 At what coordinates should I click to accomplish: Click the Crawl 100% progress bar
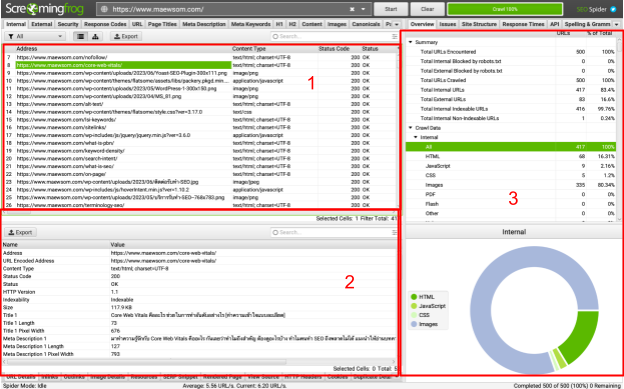point(505,9)
